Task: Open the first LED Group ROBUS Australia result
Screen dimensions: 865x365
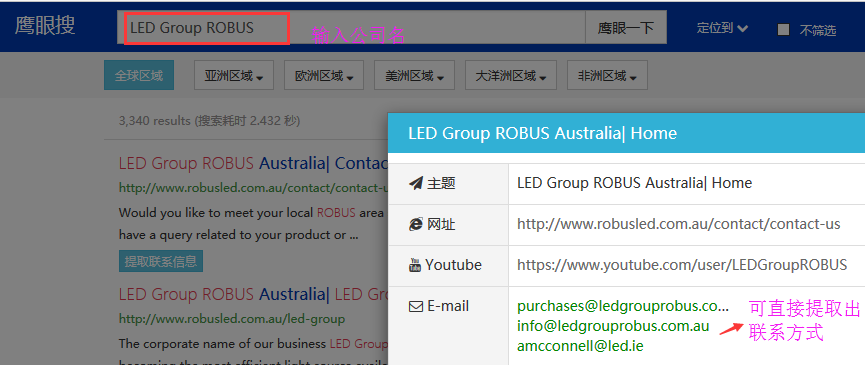Action: [253, 163]
